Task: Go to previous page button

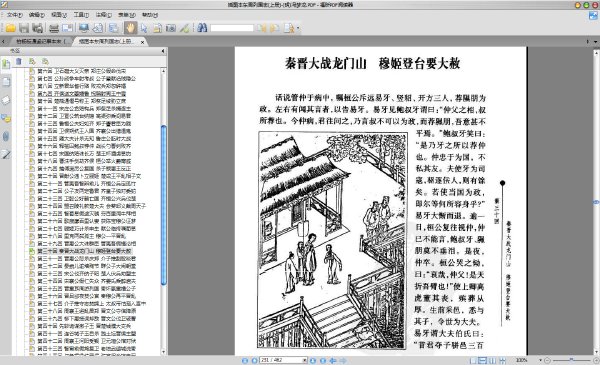Action: [x=254, y=360]
